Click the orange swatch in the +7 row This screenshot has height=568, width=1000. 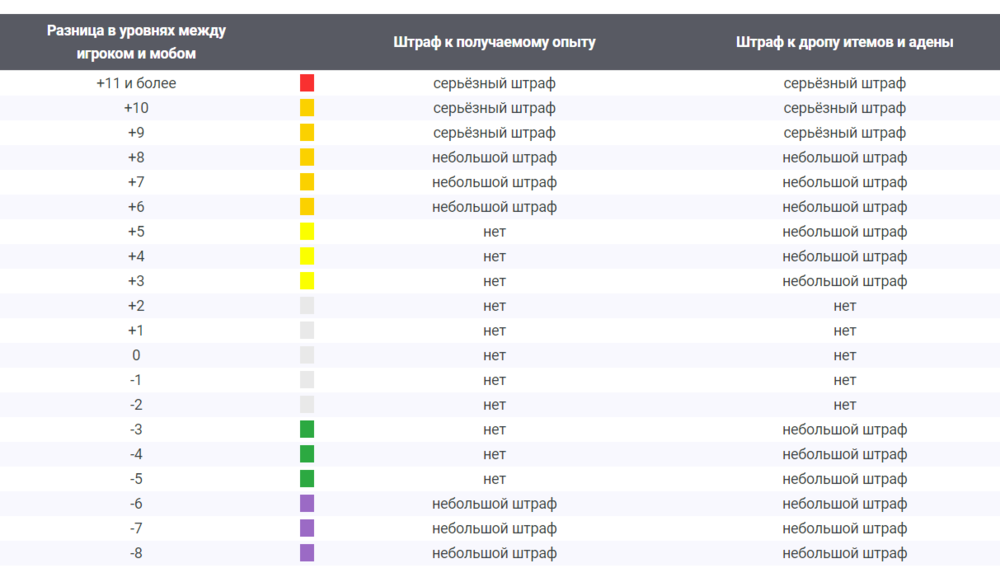[x=307, y=182]
